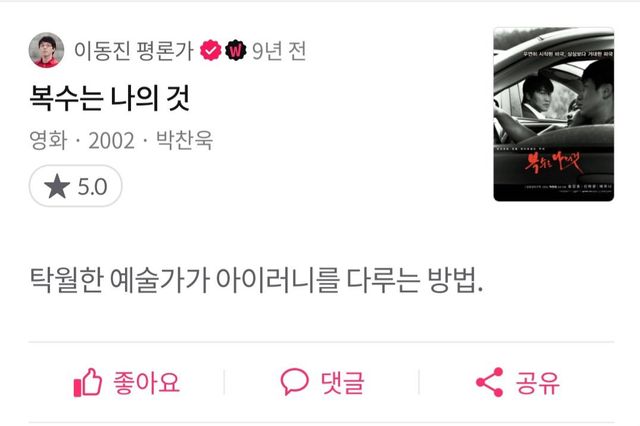This screenshot has width=640, height=426.
Task: Click the 9년 전 timestamp
Action: (x=279, y=51)
